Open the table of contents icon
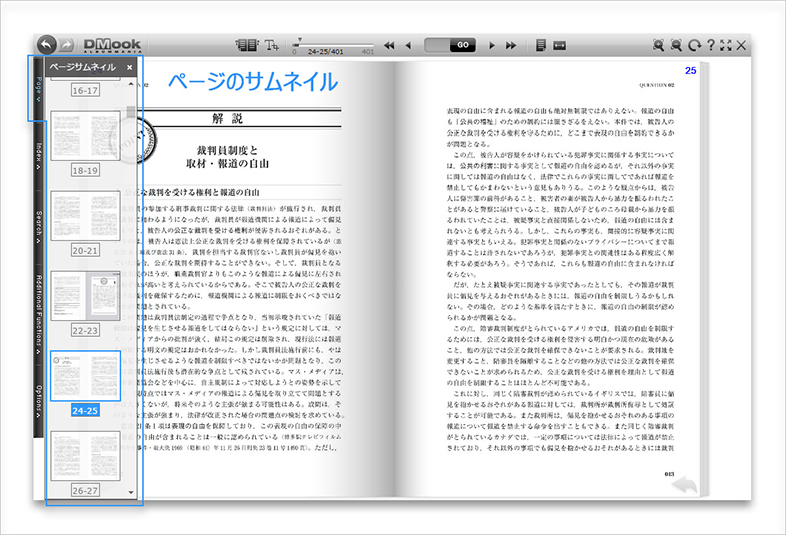The image size is (786, 535). point(246,45)
